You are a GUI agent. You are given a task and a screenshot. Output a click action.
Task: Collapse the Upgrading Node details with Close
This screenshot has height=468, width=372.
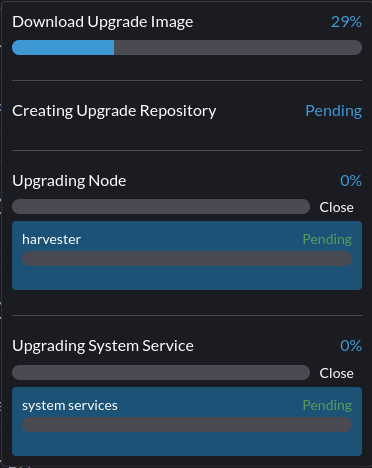point(336,207)
